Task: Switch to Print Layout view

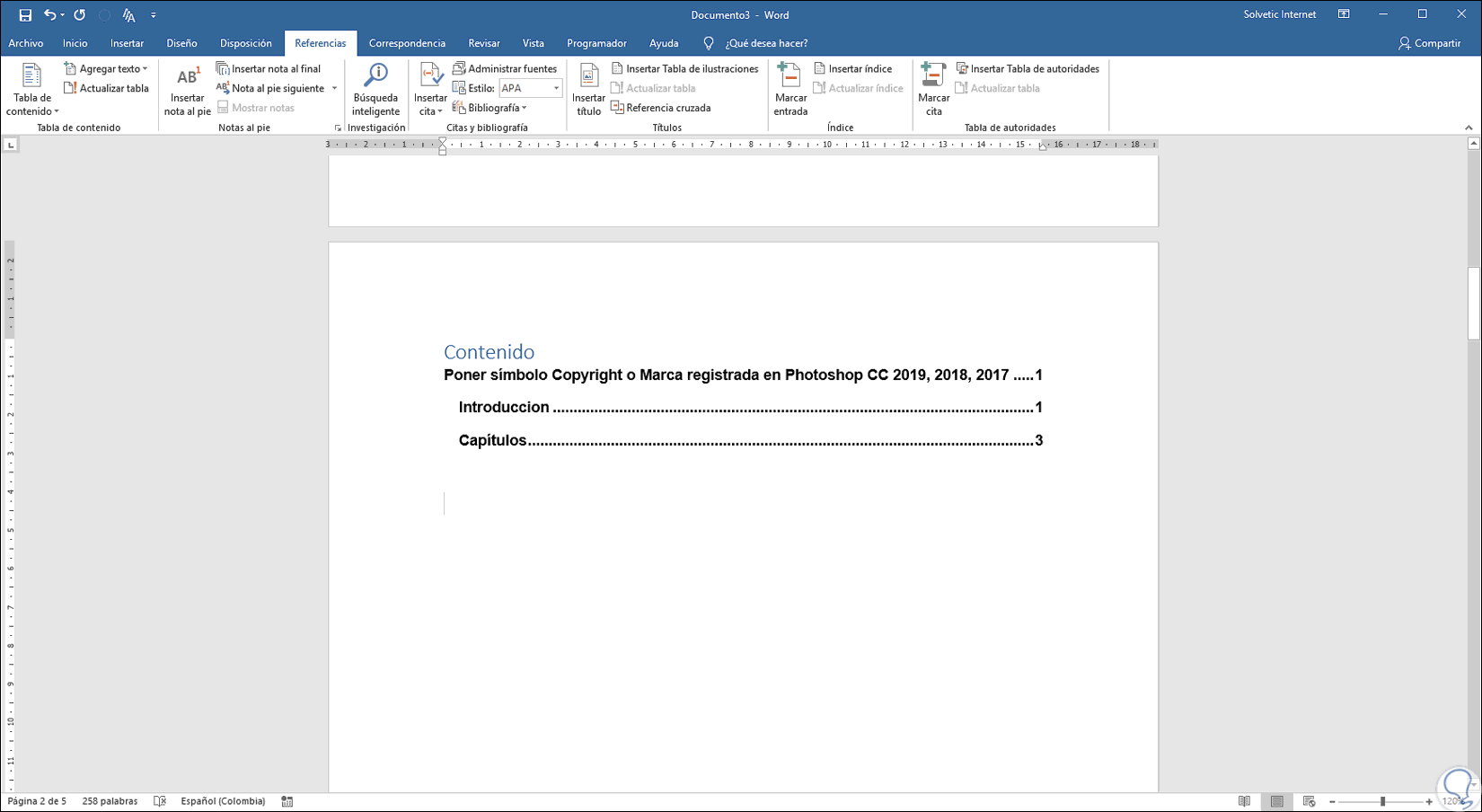Action: 1276,801
